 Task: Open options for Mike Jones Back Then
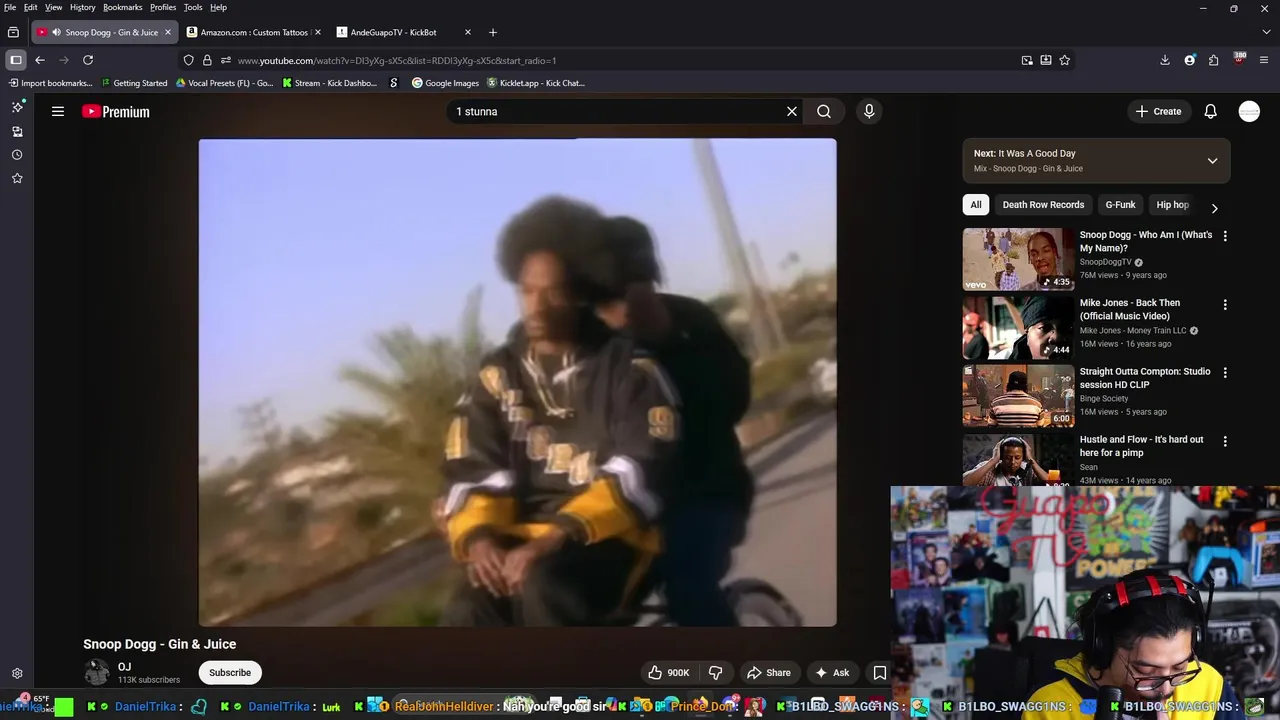[x=1225, y=304]
